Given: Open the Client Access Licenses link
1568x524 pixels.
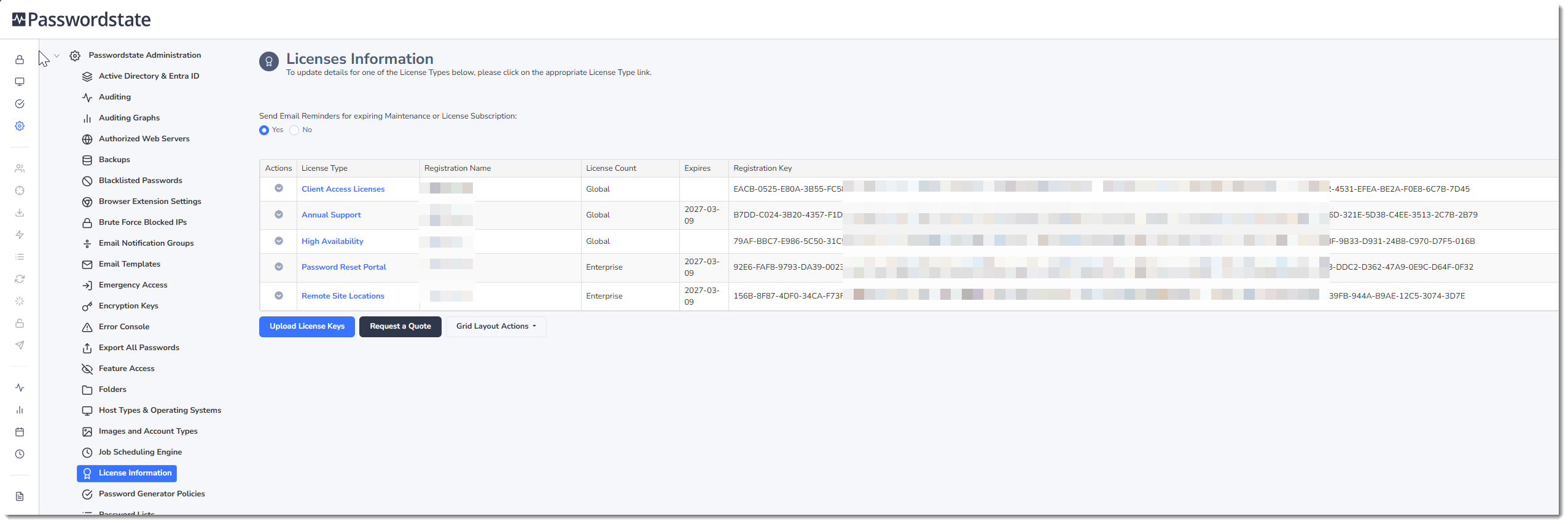Looking at the screenshot, I should 343,189.
